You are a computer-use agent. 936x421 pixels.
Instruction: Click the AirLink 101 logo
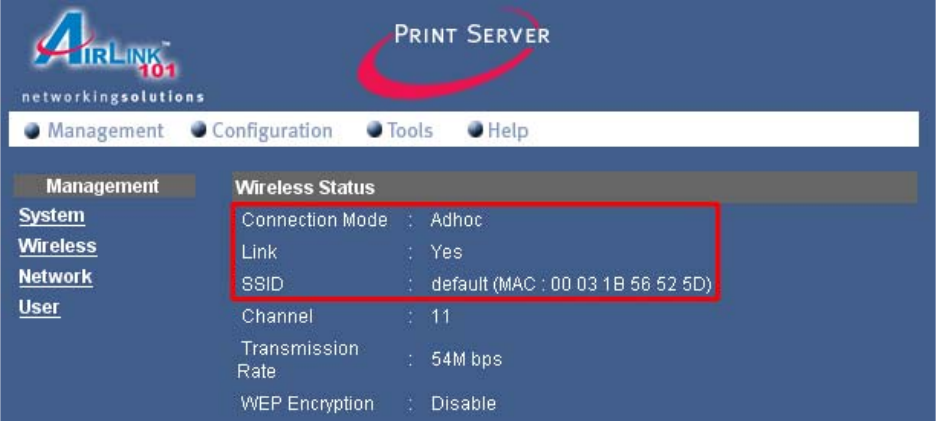(x=105, y=58)
